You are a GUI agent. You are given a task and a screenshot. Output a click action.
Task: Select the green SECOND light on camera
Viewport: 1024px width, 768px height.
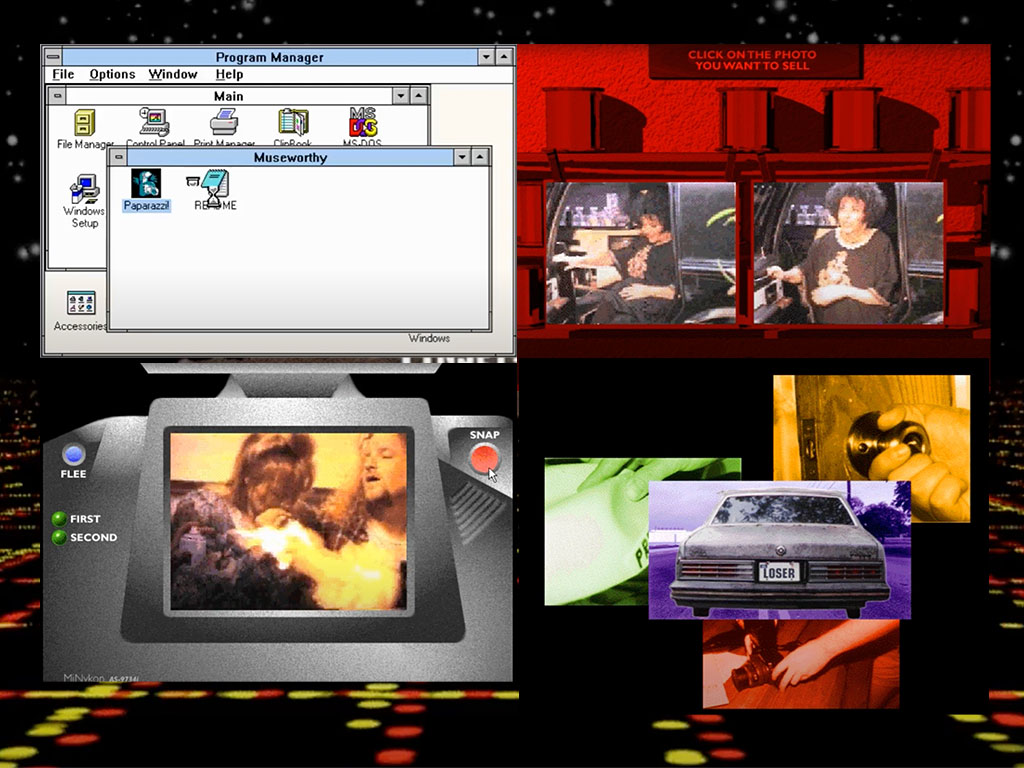pos(59,538)
